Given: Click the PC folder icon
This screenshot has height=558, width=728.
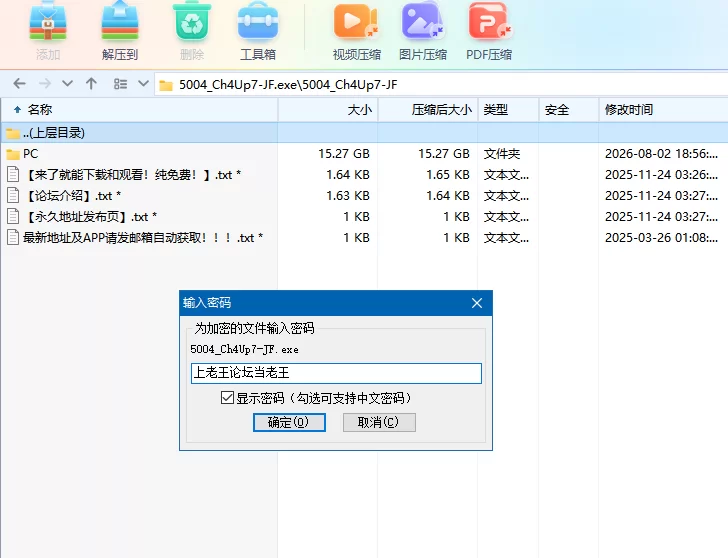Looking at the screenshot, I should tap(13, 154).
